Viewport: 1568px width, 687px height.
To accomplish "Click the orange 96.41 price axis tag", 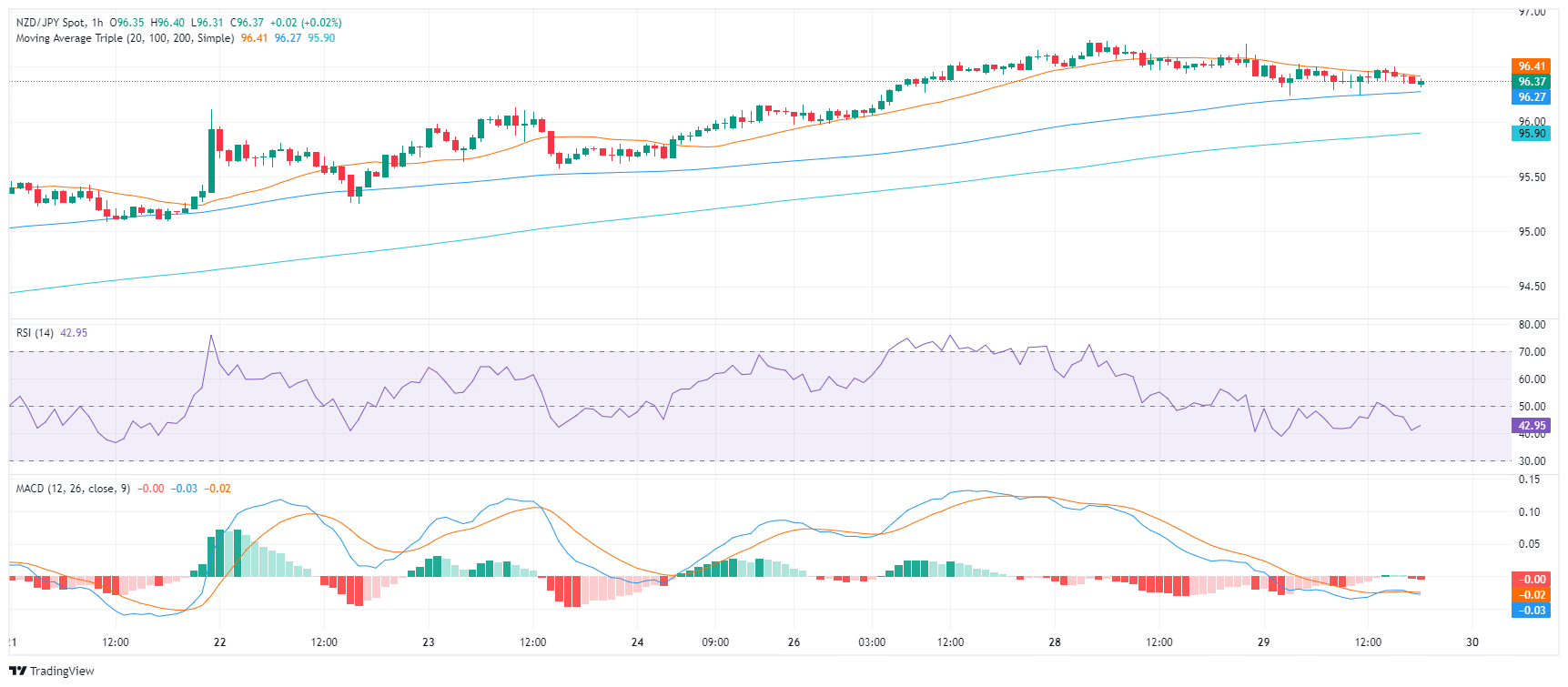I will coord(1532,66).
